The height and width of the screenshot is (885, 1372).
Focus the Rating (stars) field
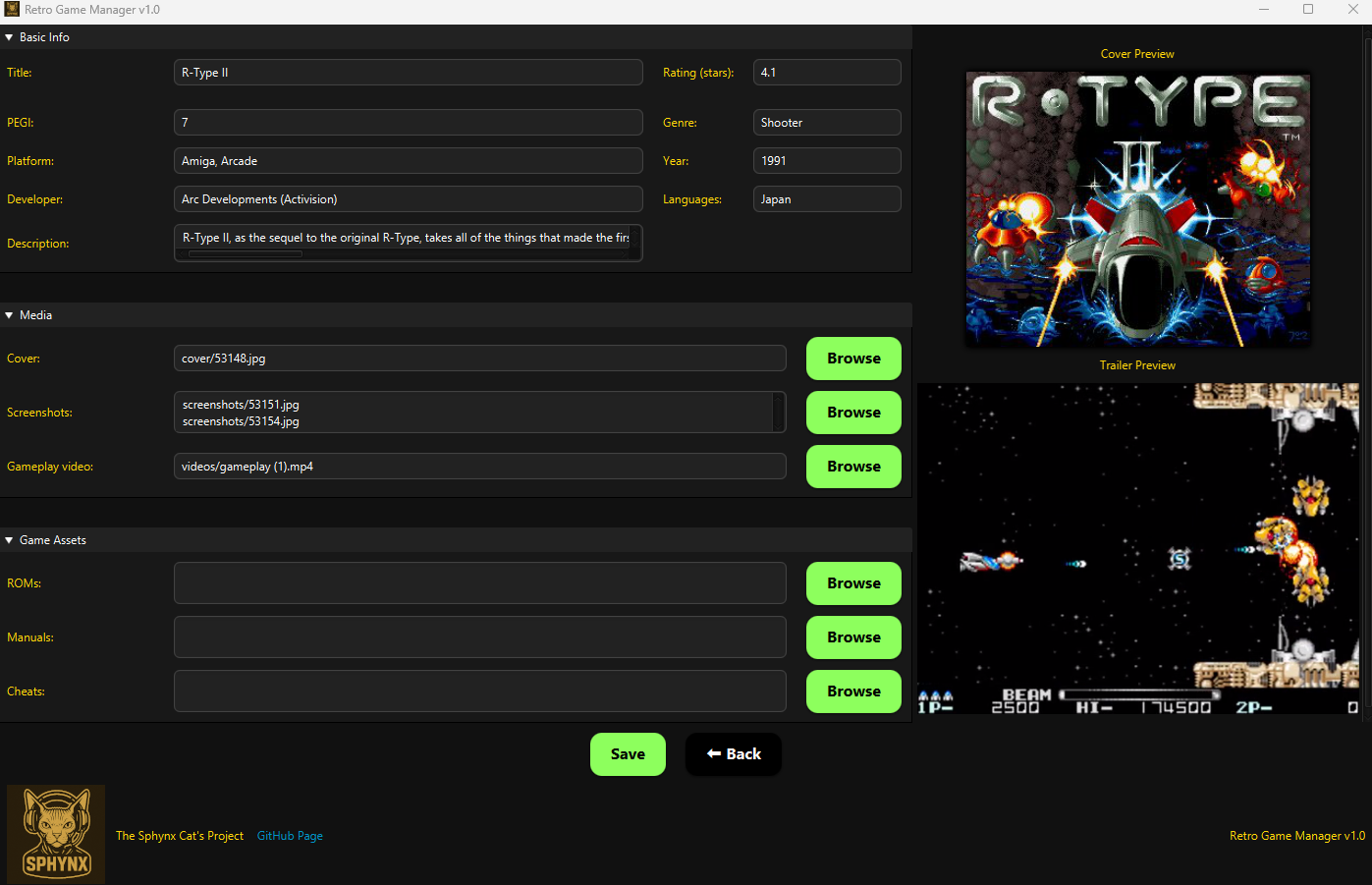(826, 73)
